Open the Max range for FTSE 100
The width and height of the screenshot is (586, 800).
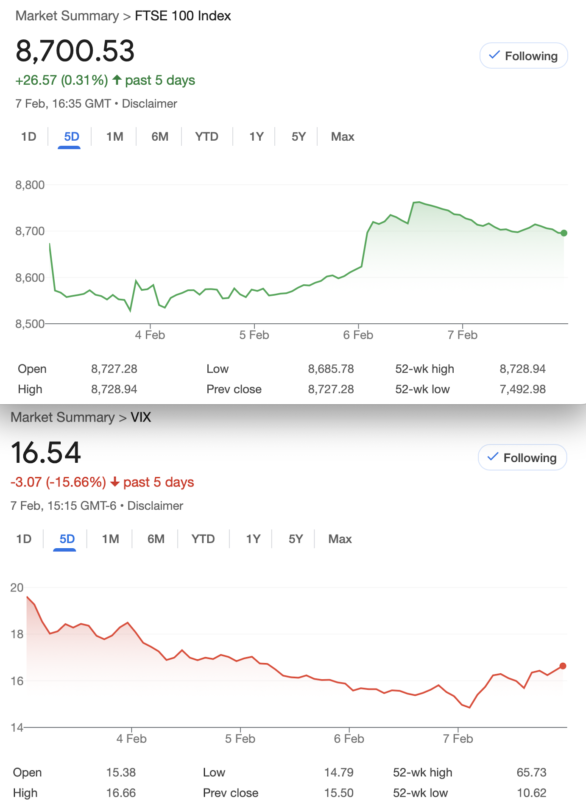(342, 137)
